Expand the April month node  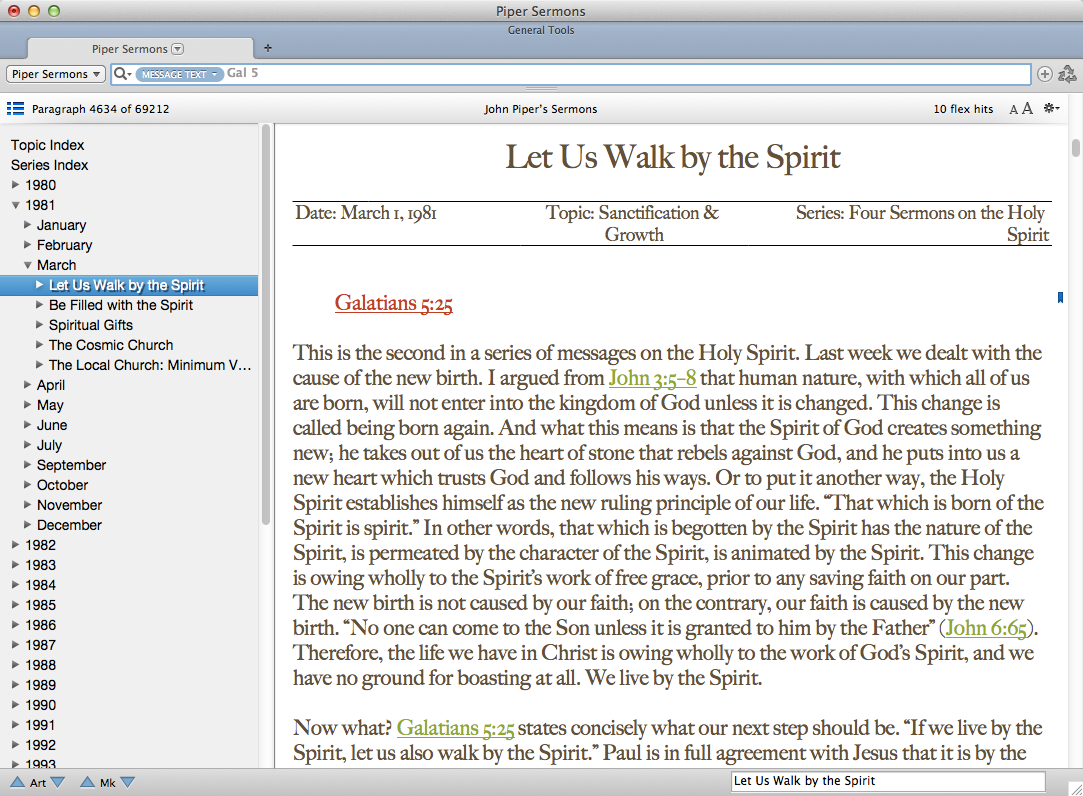(x=28, y=384)
